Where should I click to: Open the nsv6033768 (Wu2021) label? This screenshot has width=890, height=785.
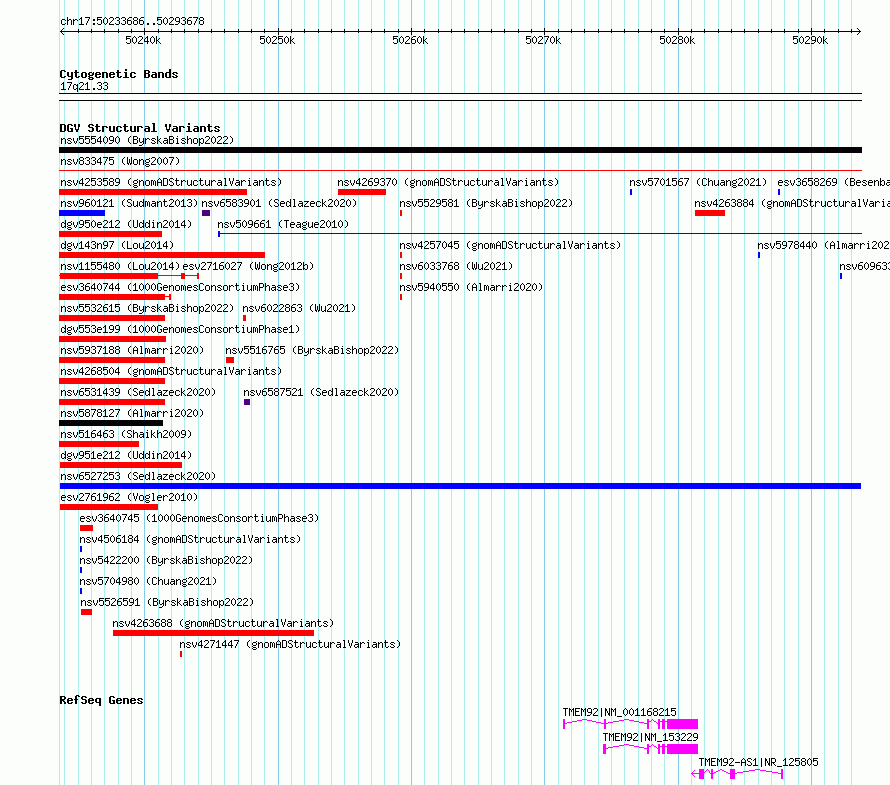[x=456, y=266]
